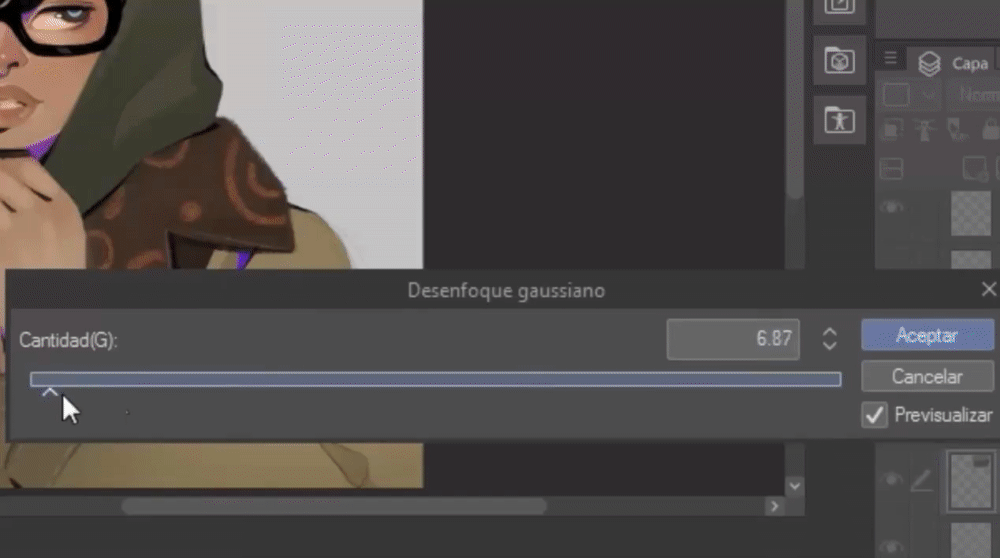This screenshot has width=1000, height=558.
Task: Click the Capa layers stack icon
Action: pos(929,63)
